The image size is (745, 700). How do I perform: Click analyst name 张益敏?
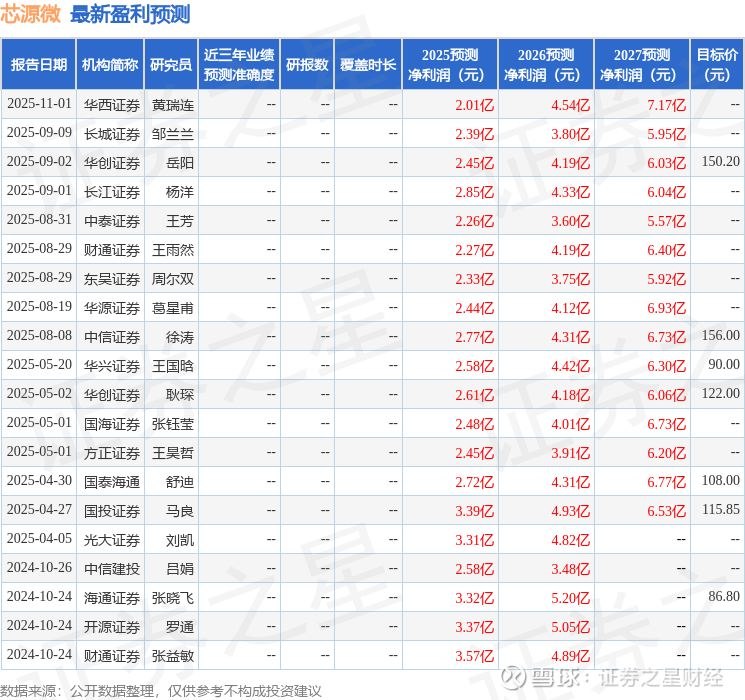[x=172, y=656]
